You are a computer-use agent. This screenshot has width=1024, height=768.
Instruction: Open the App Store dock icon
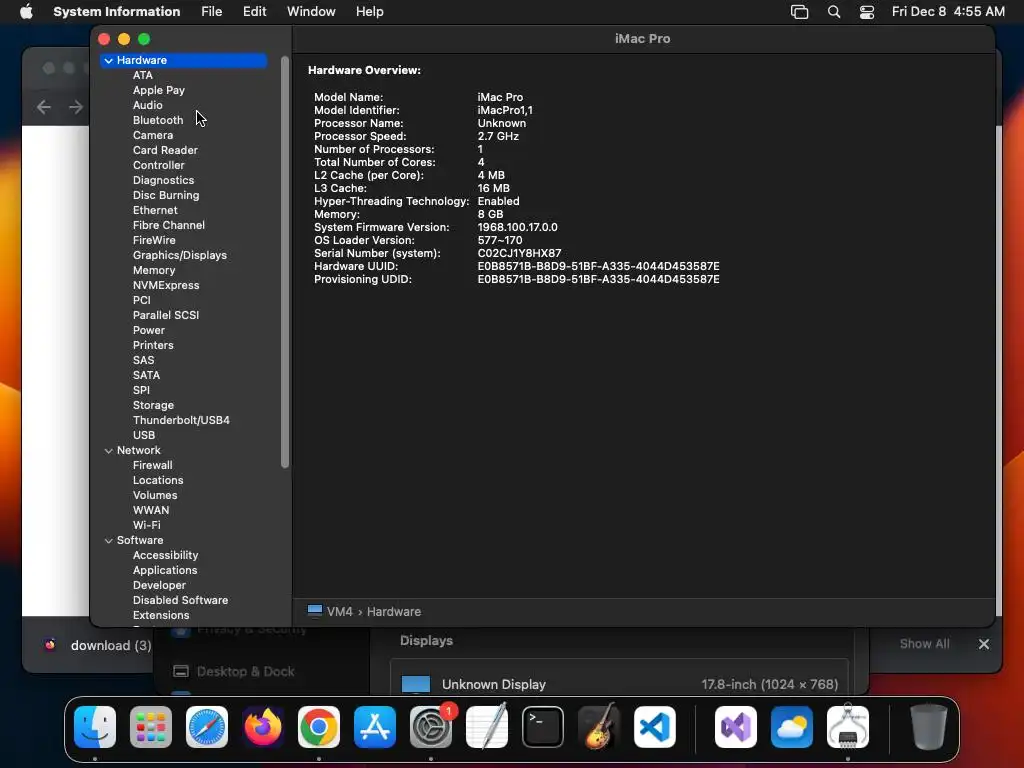(375, 726)
